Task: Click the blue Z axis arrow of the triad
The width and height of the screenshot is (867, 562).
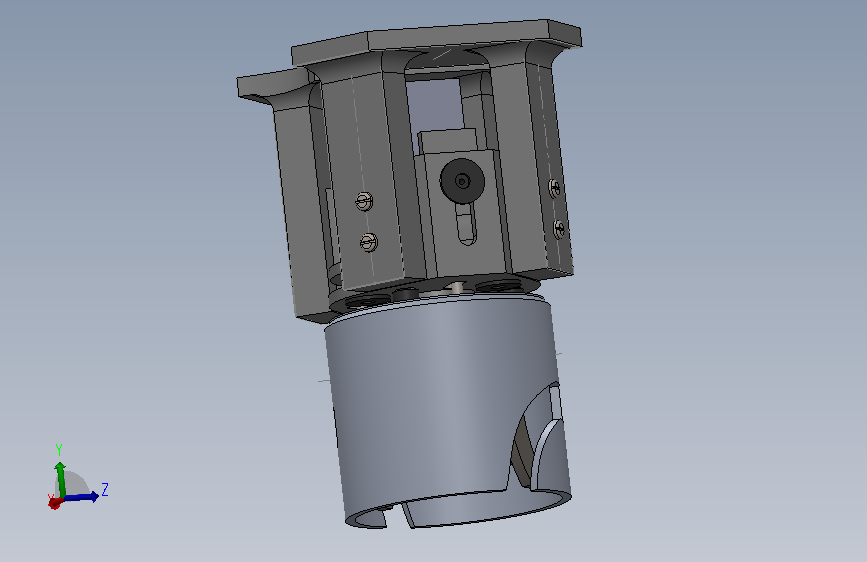Action: (82, 497)
